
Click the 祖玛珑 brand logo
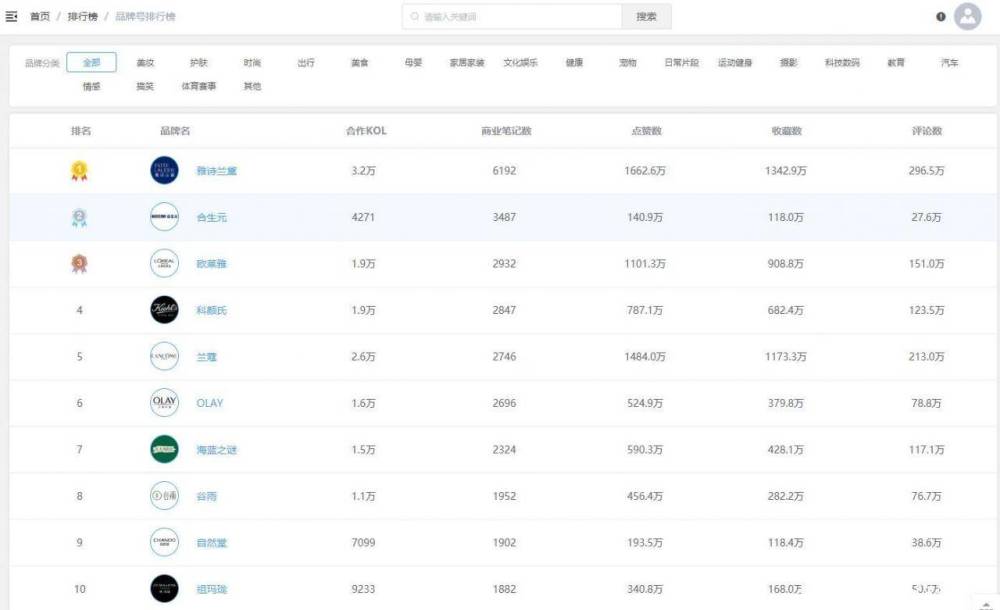164,589
